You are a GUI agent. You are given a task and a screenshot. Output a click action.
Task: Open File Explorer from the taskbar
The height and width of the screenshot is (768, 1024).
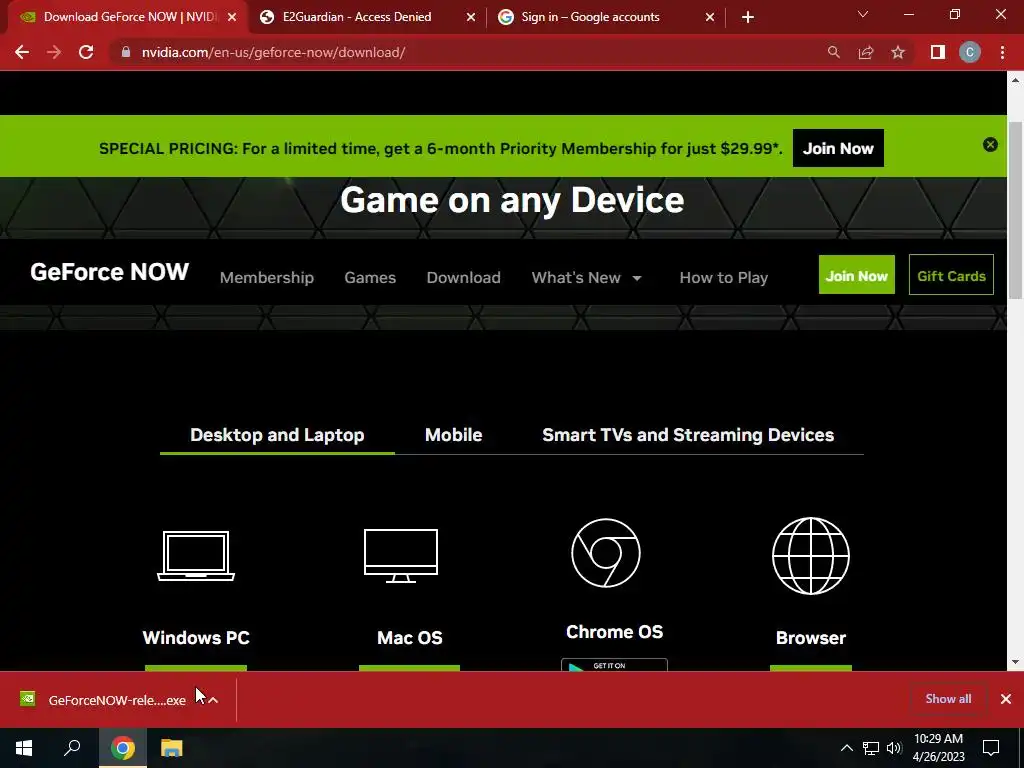click(172, 748)
